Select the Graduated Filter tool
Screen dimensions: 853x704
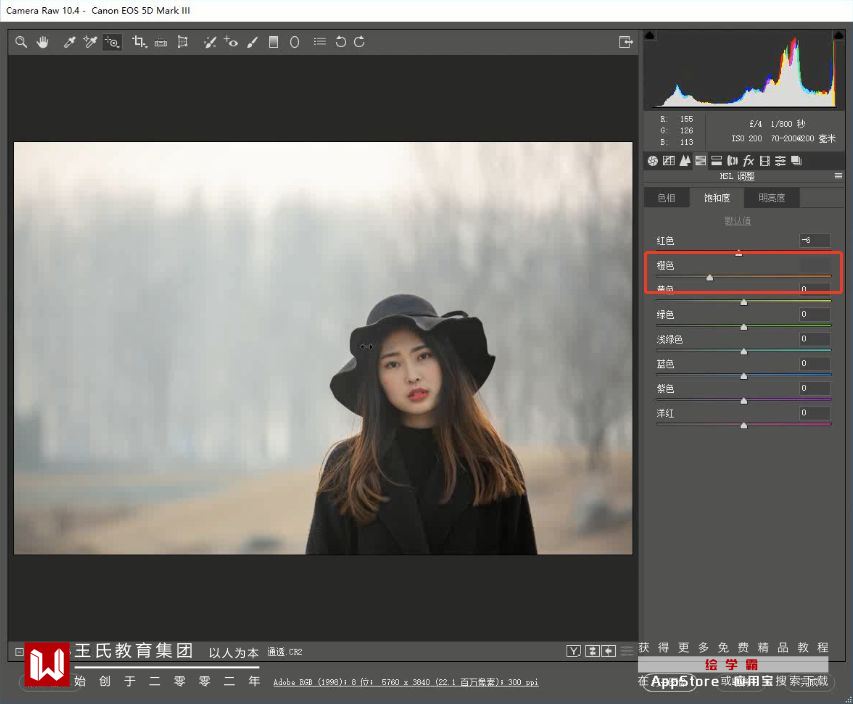pyautogui.click(x=274, y=42)
